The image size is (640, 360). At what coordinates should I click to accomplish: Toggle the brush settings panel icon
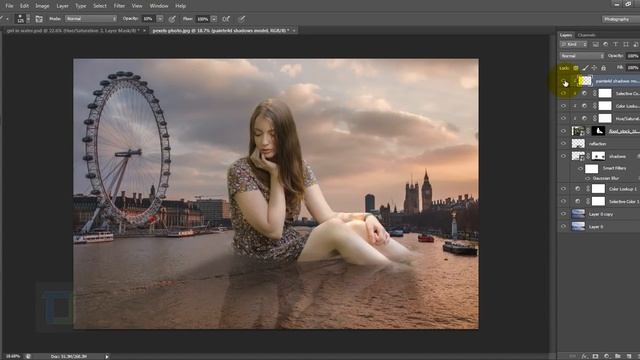pos(39,19)
